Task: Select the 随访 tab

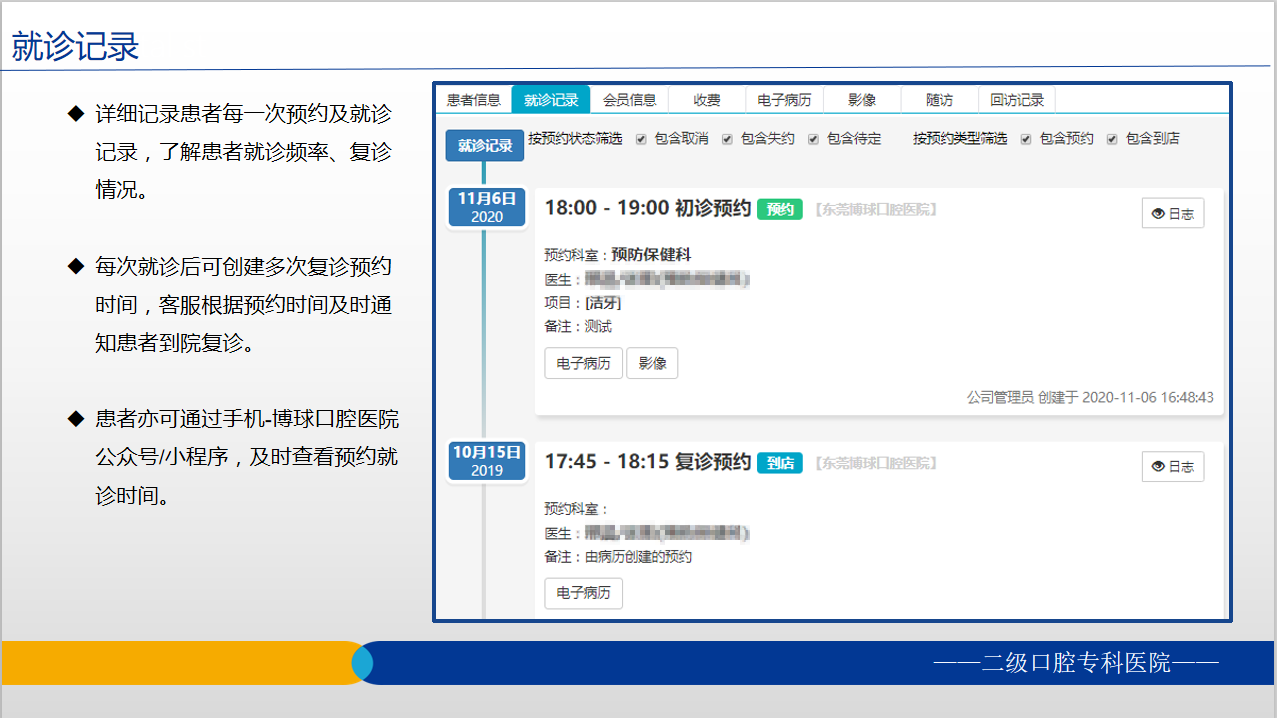Action: click(938, 99)
